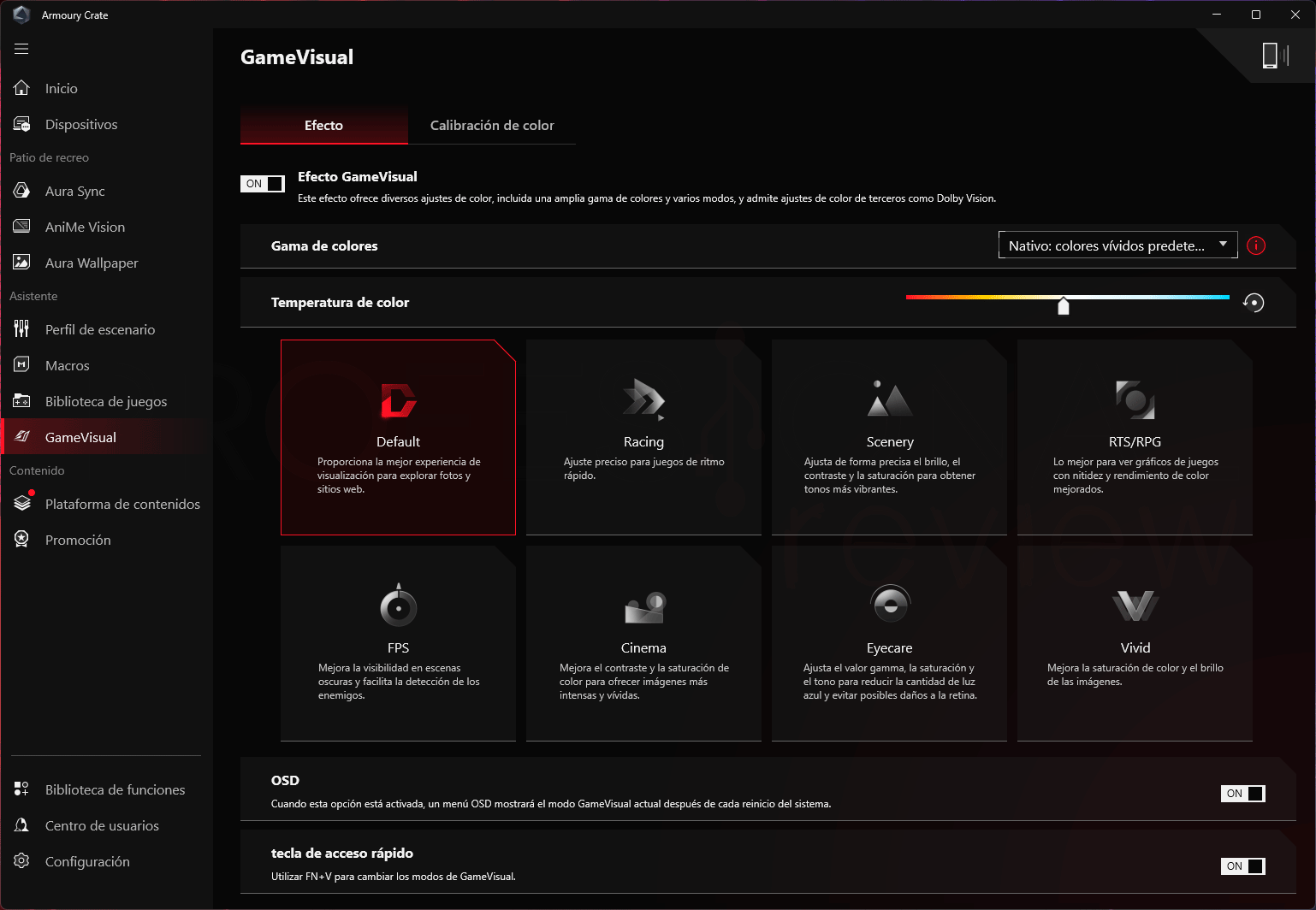The height and width of the screenshot is (910, 1316).
Task: Toggle the tecla de acceso rápido switch
Action: pos(1242,866)
